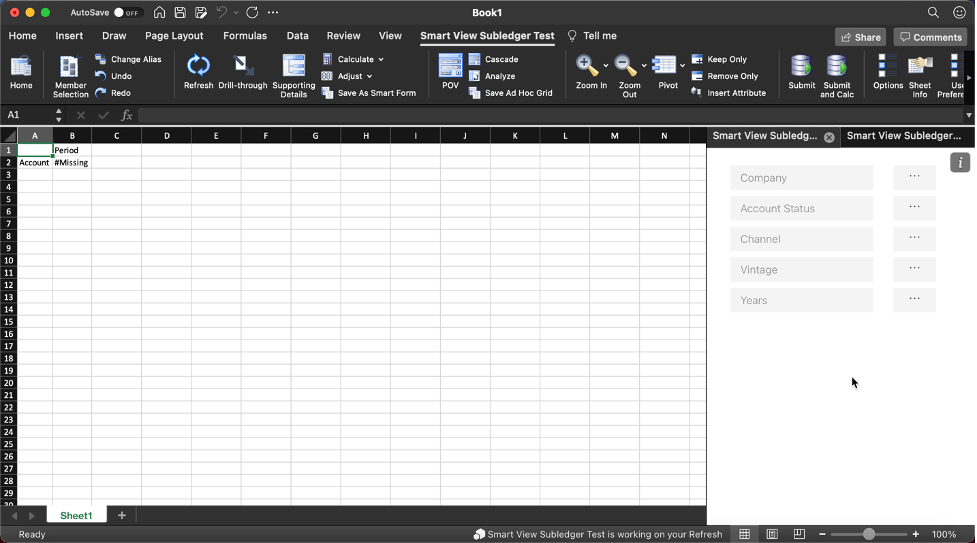
Task: Select the Sheet1 tab
Action: (x=76, y=516)
